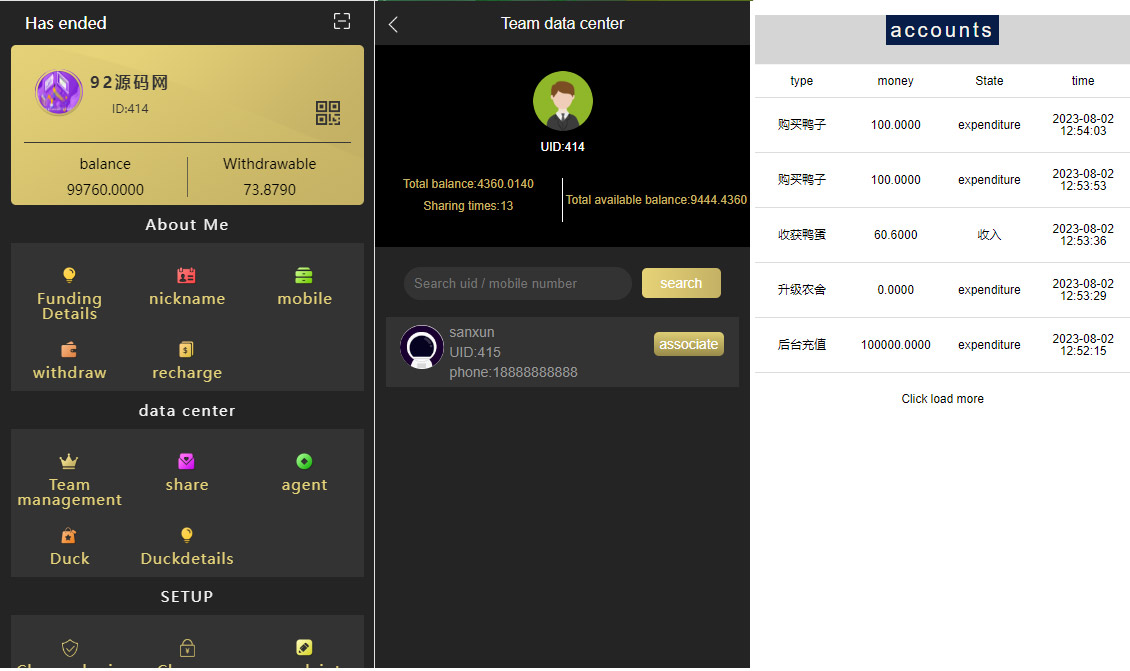Screen dimensions: 1130x671
Task: Open the green agent icon
Action: pos(304,461)
